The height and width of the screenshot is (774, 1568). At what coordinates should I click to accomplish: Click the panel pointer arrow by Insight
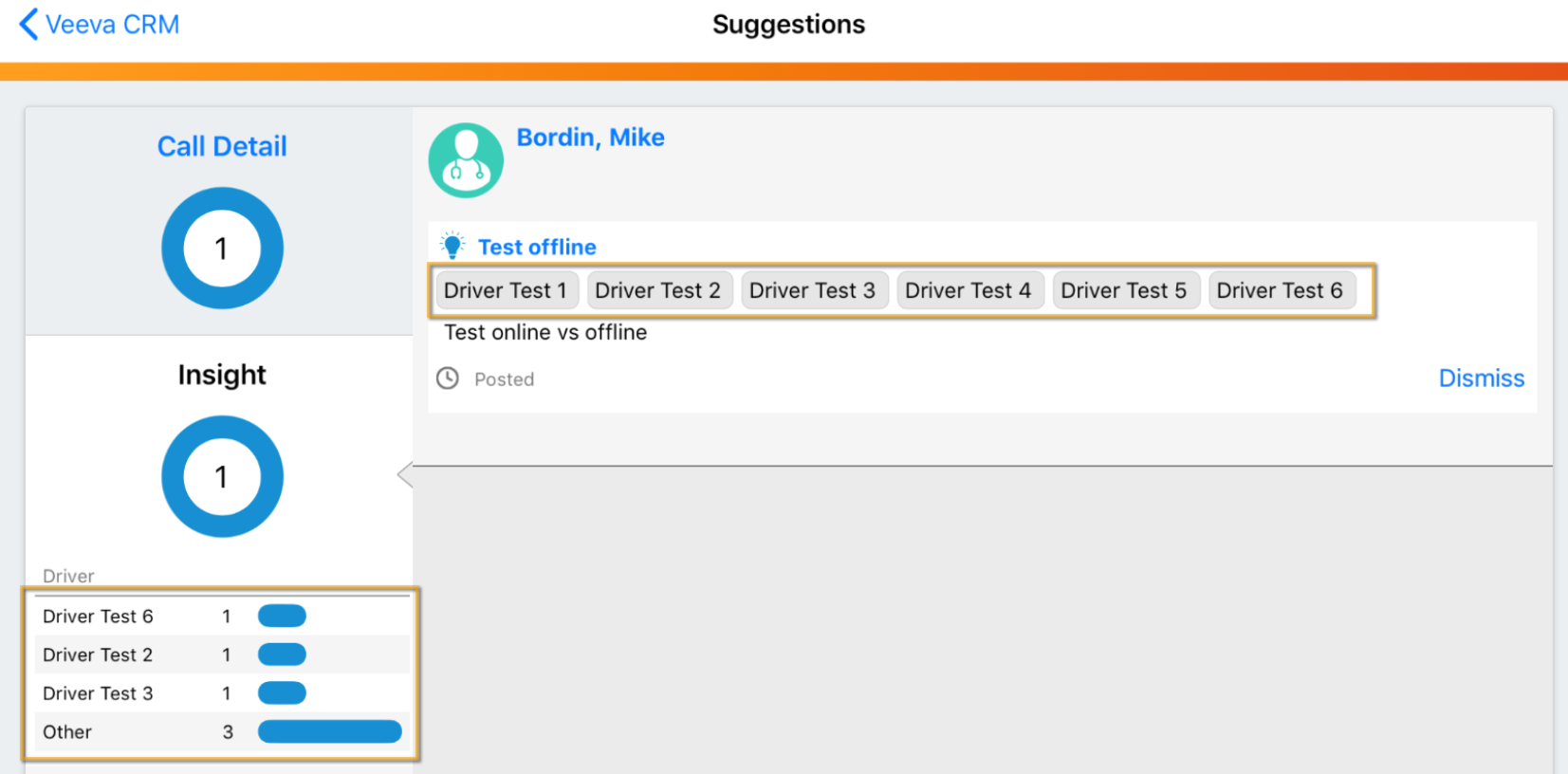[x=405, y=474]
